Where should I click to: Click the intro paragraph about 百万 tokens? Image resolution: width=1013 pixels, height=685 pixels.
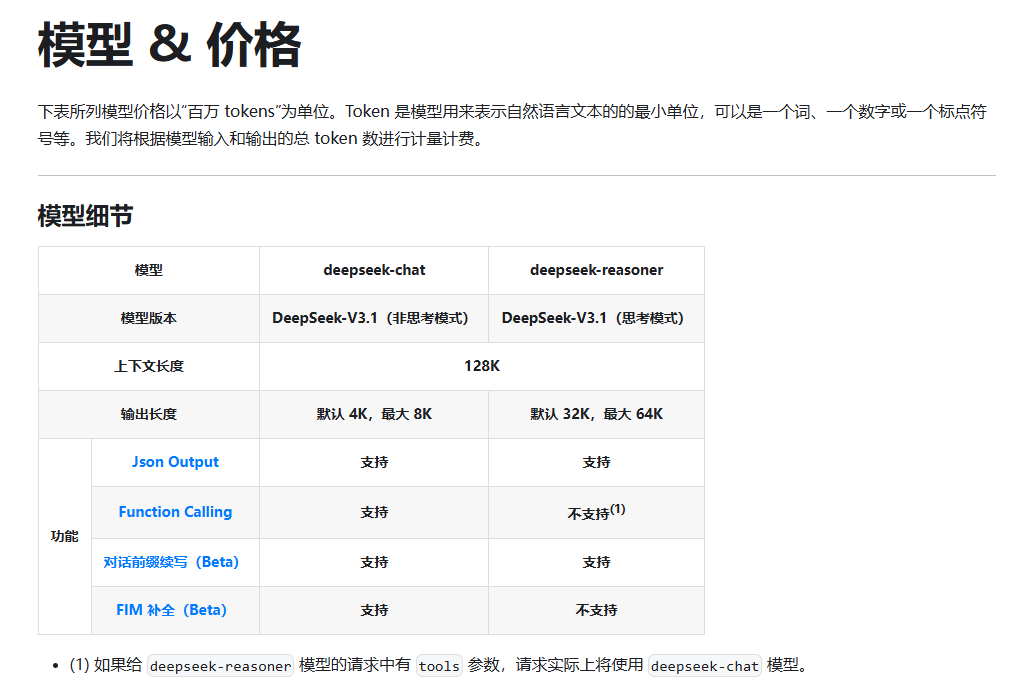point(512,125)
